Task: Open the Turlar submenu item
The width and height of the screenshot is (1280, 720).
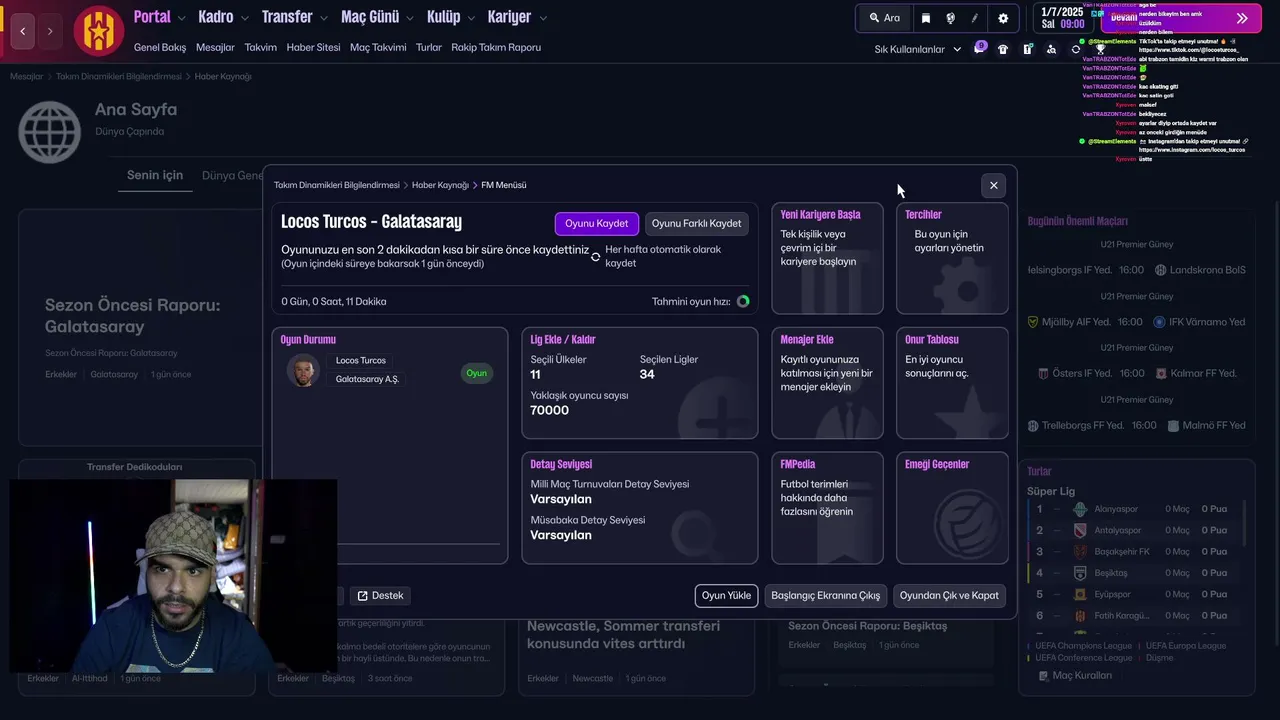Action: coord(429,47)
